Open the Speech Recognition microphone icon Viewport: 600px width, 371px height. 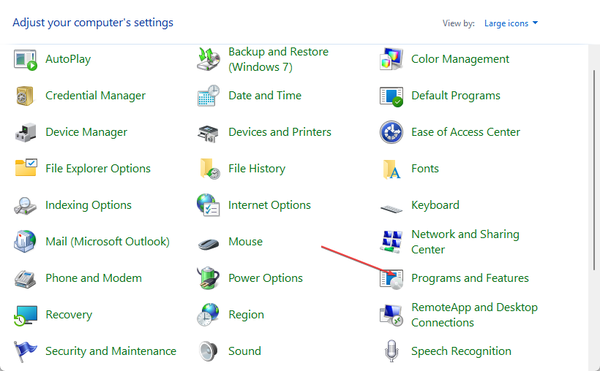coord(391,351)
